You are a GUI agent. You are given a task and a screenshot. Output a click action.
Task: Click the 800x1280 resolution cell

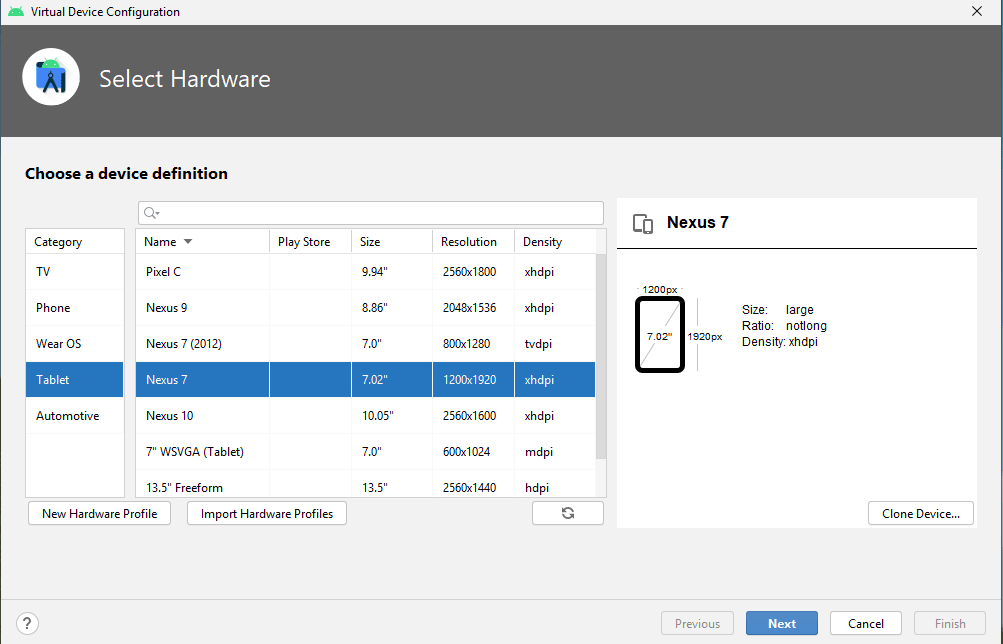[x=473, y=343]
